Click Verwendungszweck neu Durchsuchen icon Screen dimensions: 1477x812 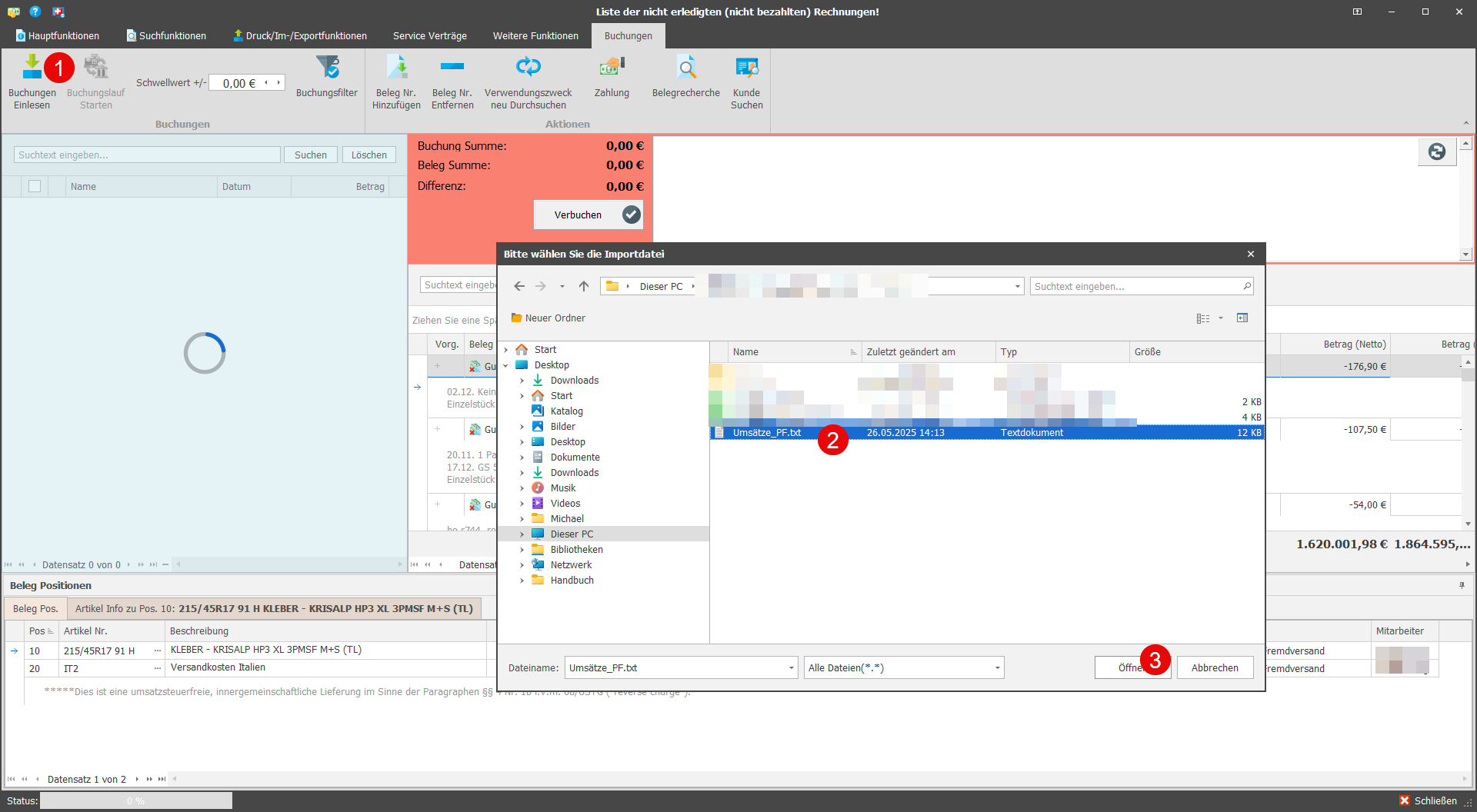pyautogui.click(x=528, y=67)
